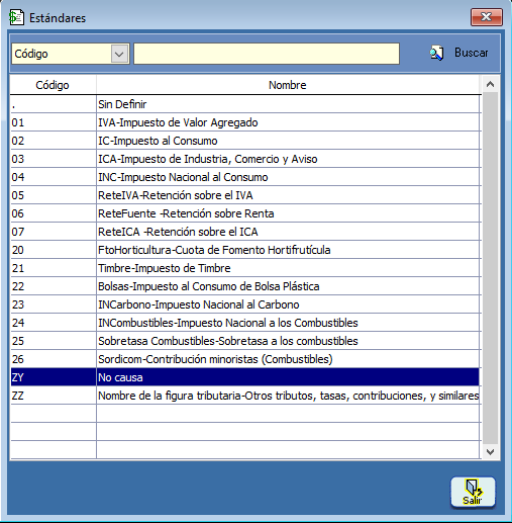Select the highlighted No causa row
This screenshot has height=523, width=512.
[245, 377]
